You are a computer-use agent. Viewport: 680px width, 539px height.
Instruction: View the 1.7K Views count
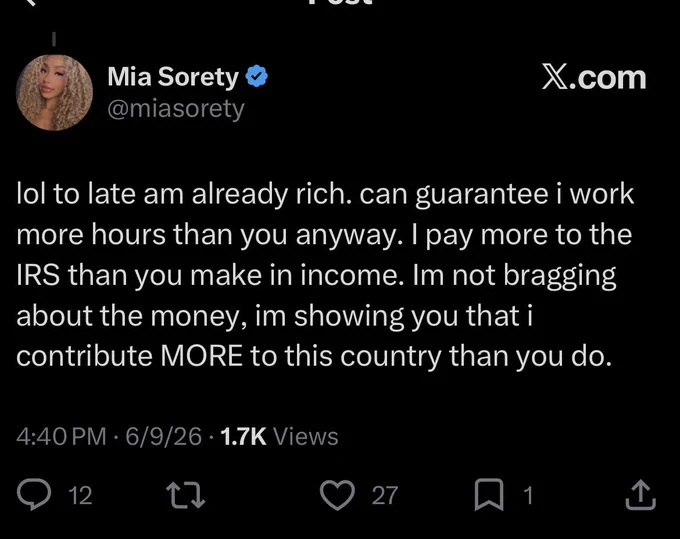point(279,436)
